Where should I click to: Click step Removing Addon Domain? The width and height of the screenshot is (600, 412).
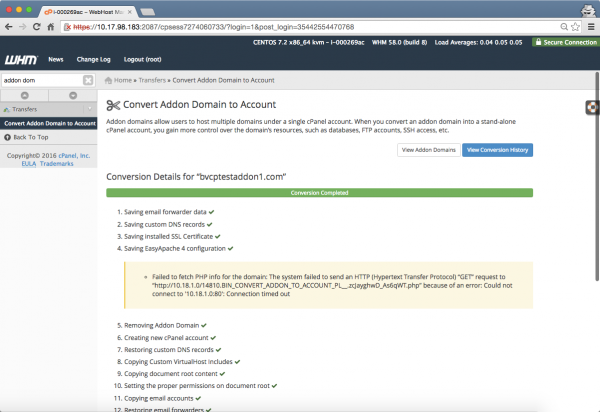[161, 326]
